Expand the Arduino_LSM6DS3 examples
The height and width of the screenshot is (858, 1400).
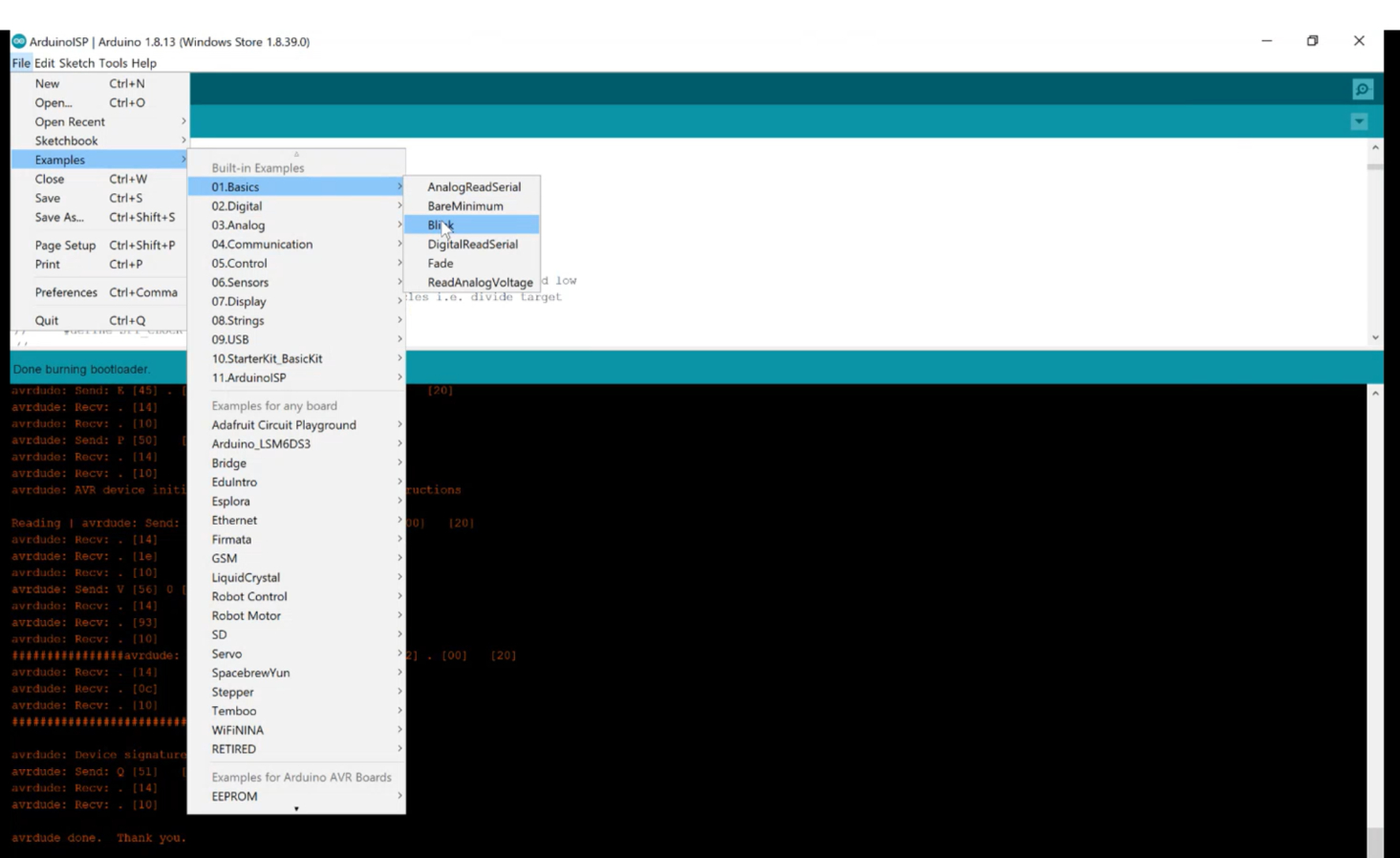[x=296, y=444]
